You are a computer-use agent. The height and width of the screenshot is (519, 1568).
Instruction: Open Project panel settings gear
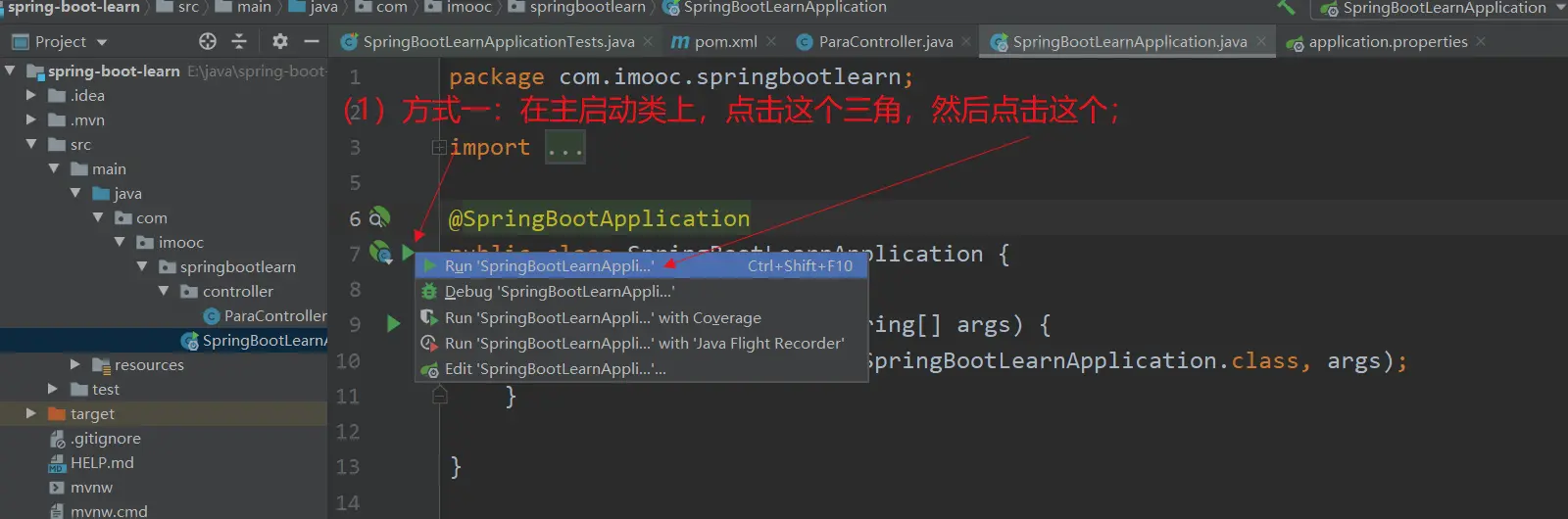pos(280,41)
